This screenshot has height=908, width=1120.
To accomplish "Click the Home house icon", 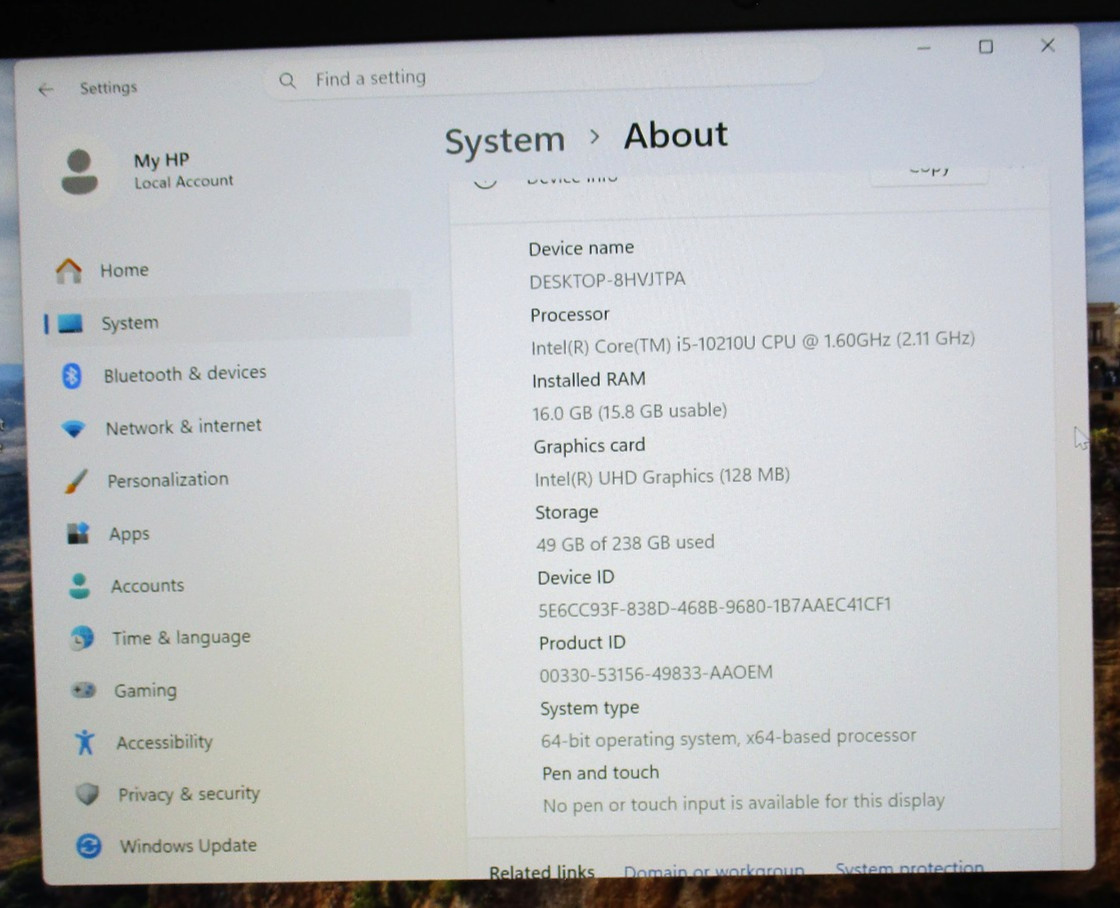I will (x=69, y=271).
